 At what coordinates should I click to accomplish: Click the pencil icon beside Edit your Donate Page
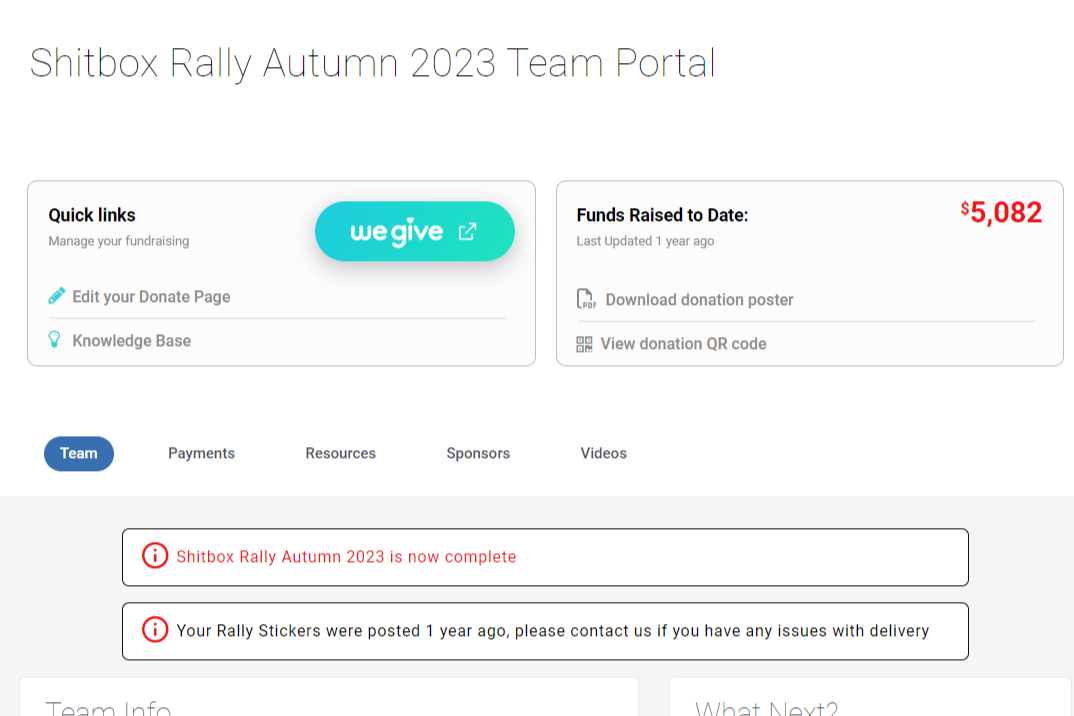pos(57,297)
